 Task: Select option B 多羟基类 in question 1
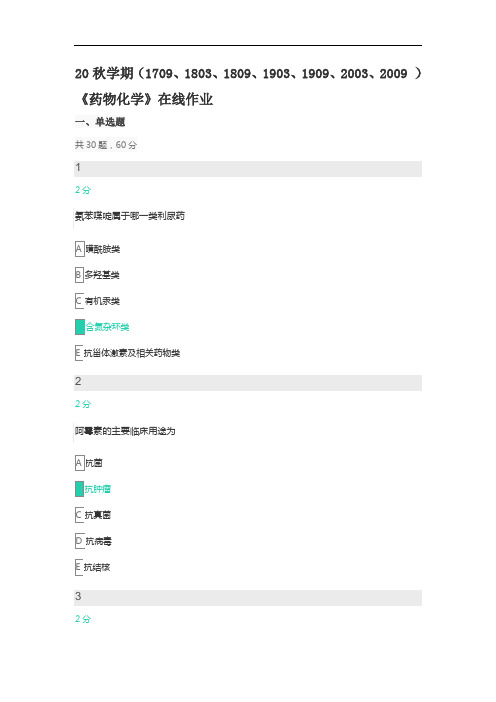[97, 275]
